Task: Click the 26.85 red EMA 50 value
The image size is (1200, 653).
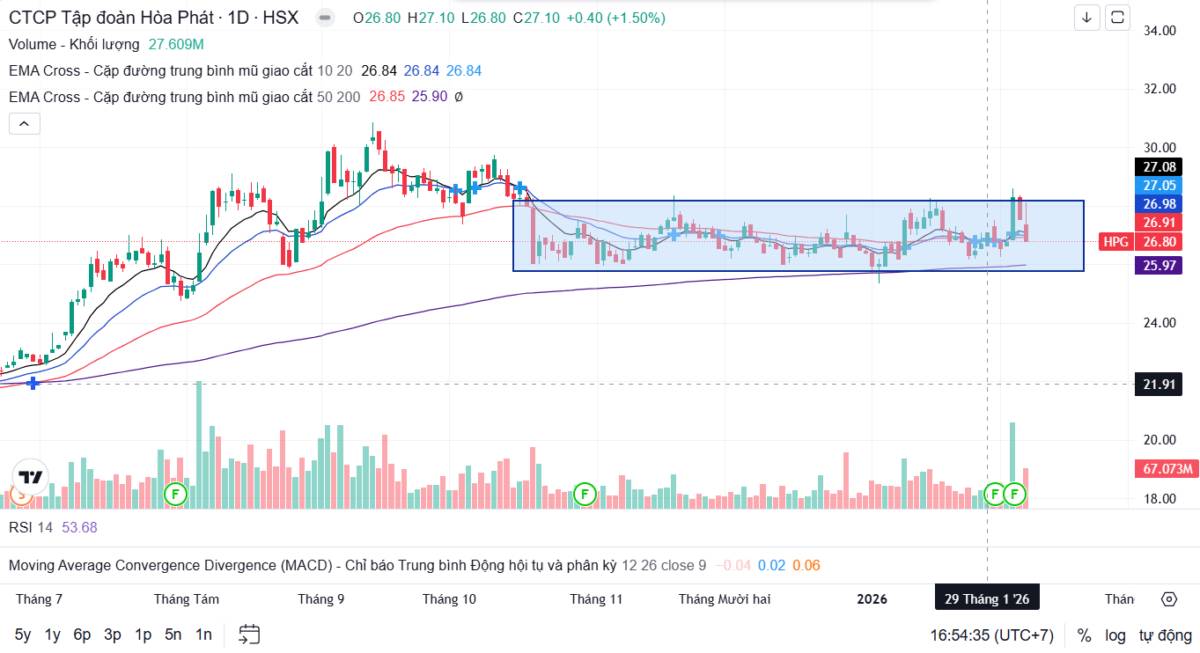Action: coord(387,97)
